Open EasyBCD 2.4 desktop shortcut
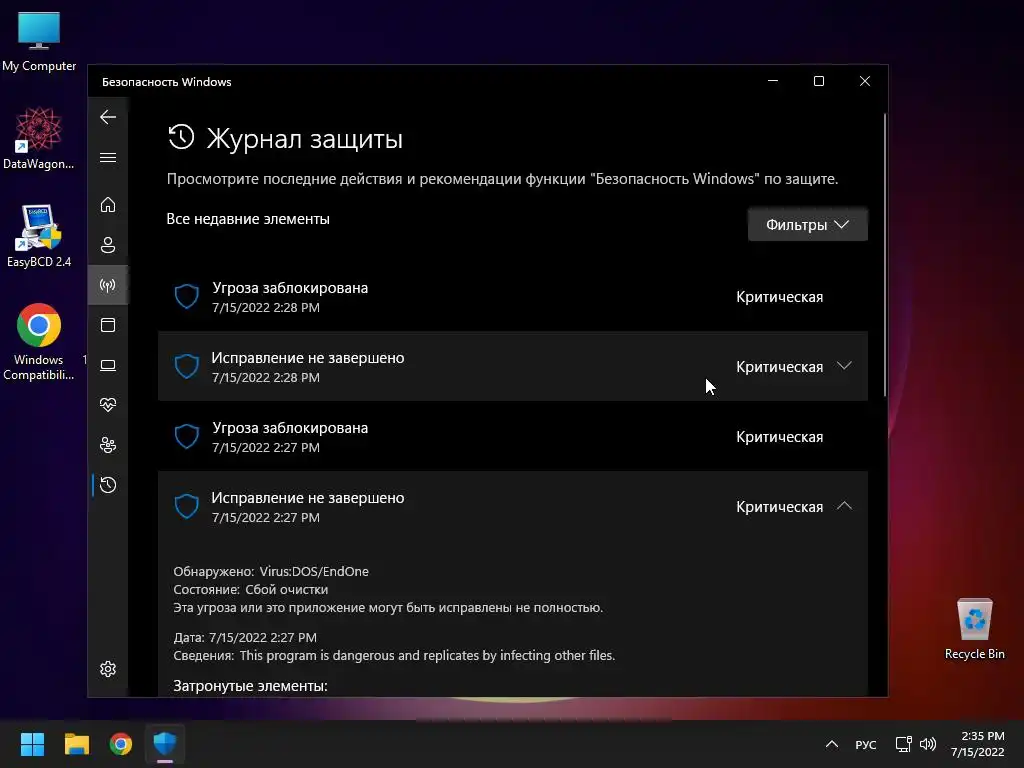 [x=39, y=236]
